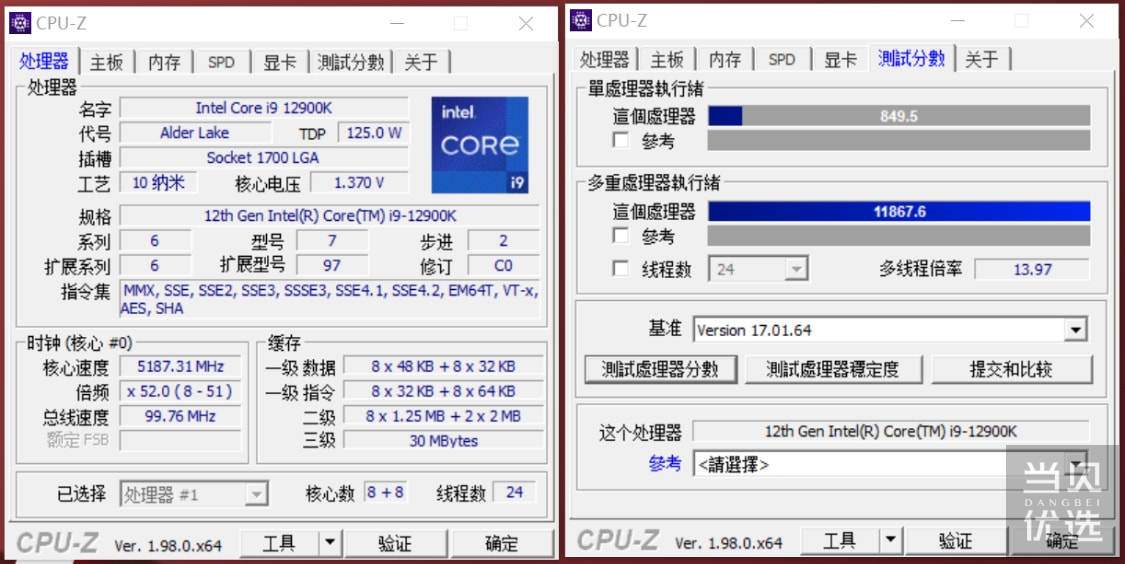
Task: Click the revision value C0
Action: [503, 265]
